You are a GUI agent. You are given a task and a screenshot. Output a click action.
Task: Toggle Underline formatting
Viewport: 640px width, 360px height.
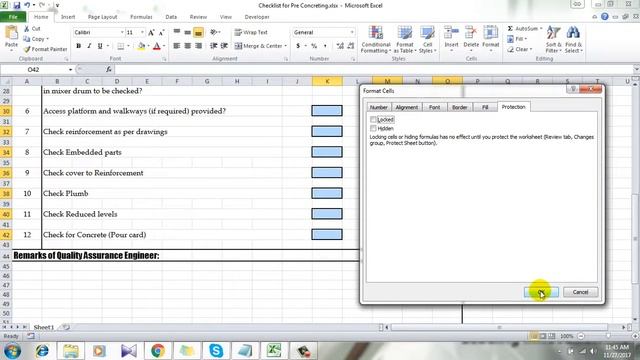click(100, 46)
